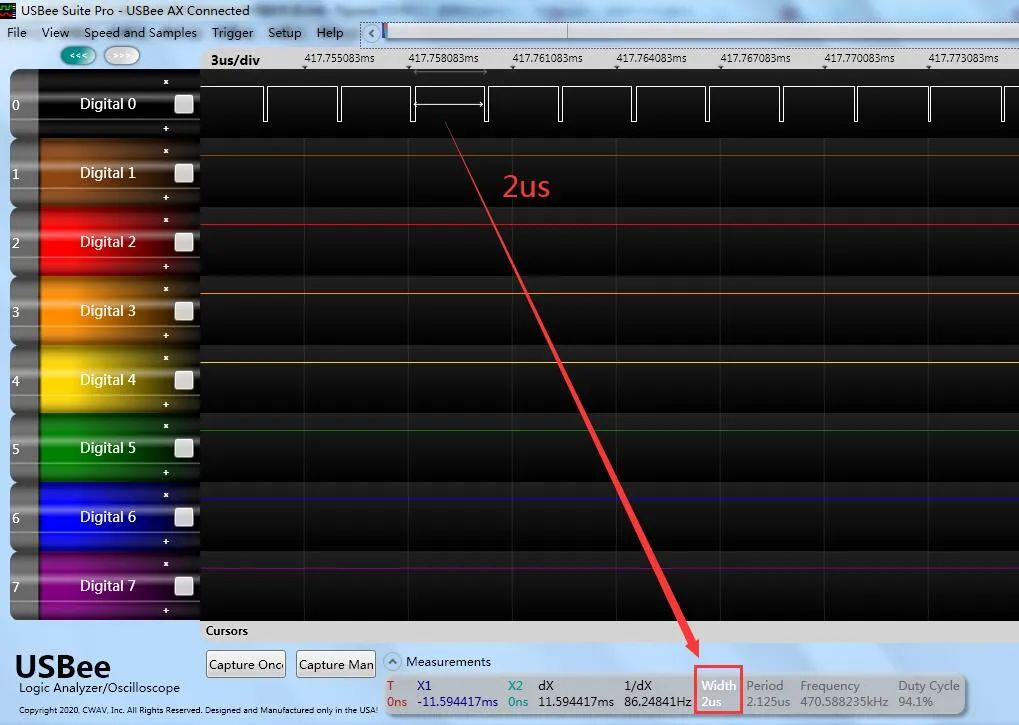This screenshot has width=1019, height=725.
Task: Open the File menu
Action: pos(17,32)
